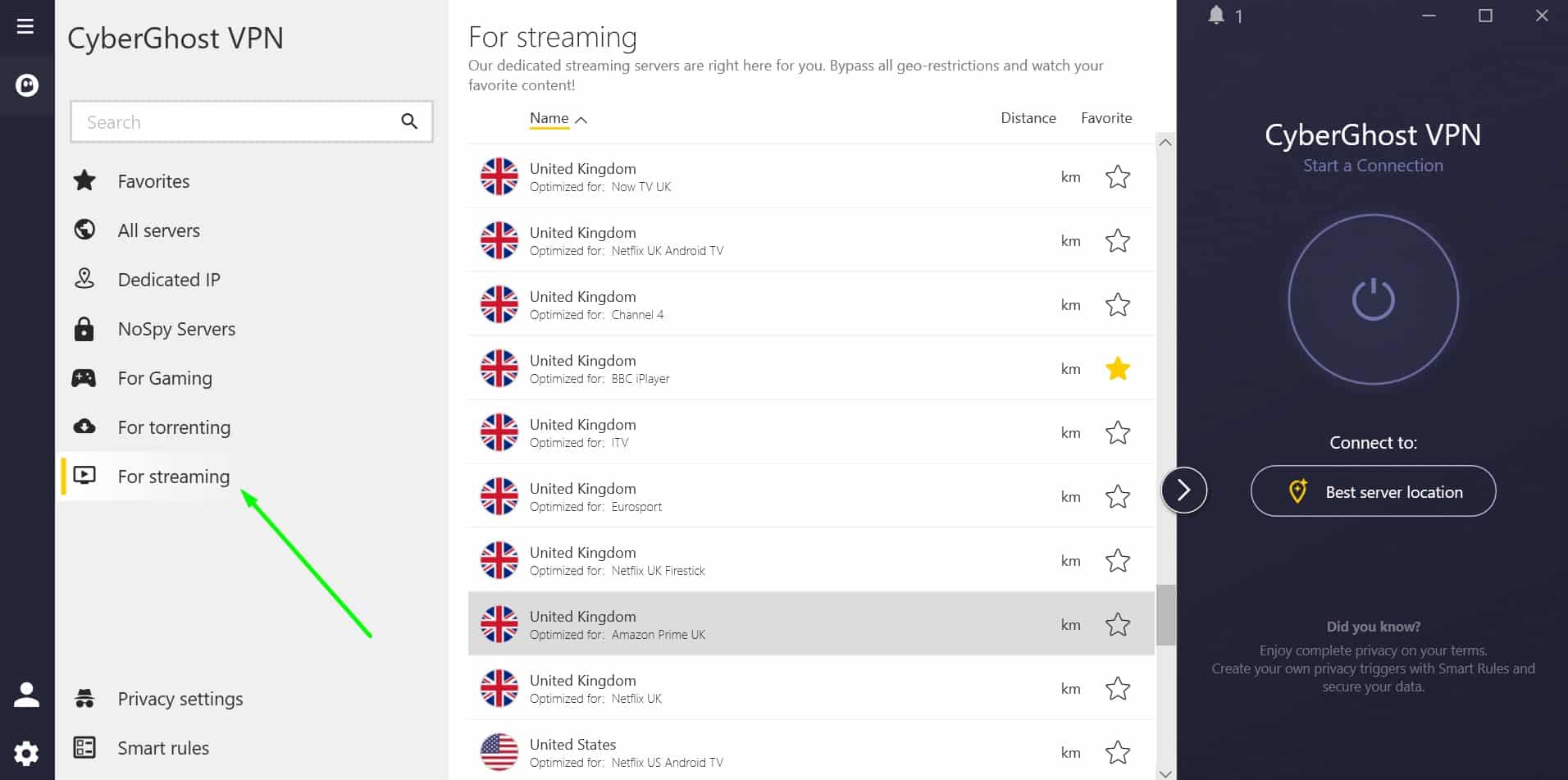Open the notifications bell icon
Image resolution: width=1568 pixels, height=780 pixels.
(1216, 15)
